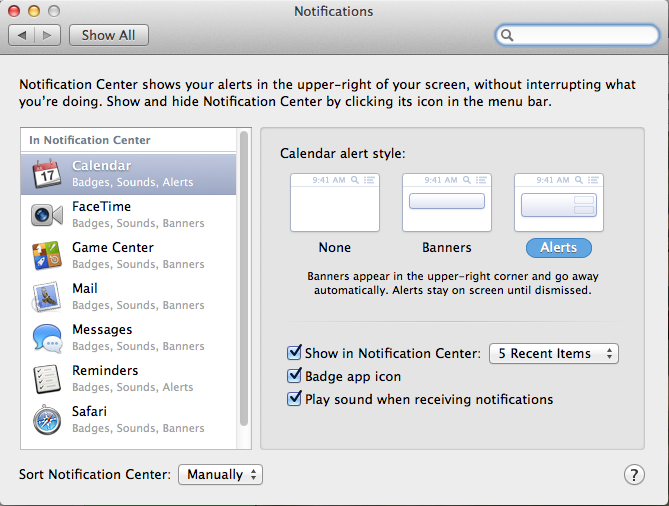Screen dimensions: 669x506
Task: Select the highlighted Alerts label
Action: point(558,247)
